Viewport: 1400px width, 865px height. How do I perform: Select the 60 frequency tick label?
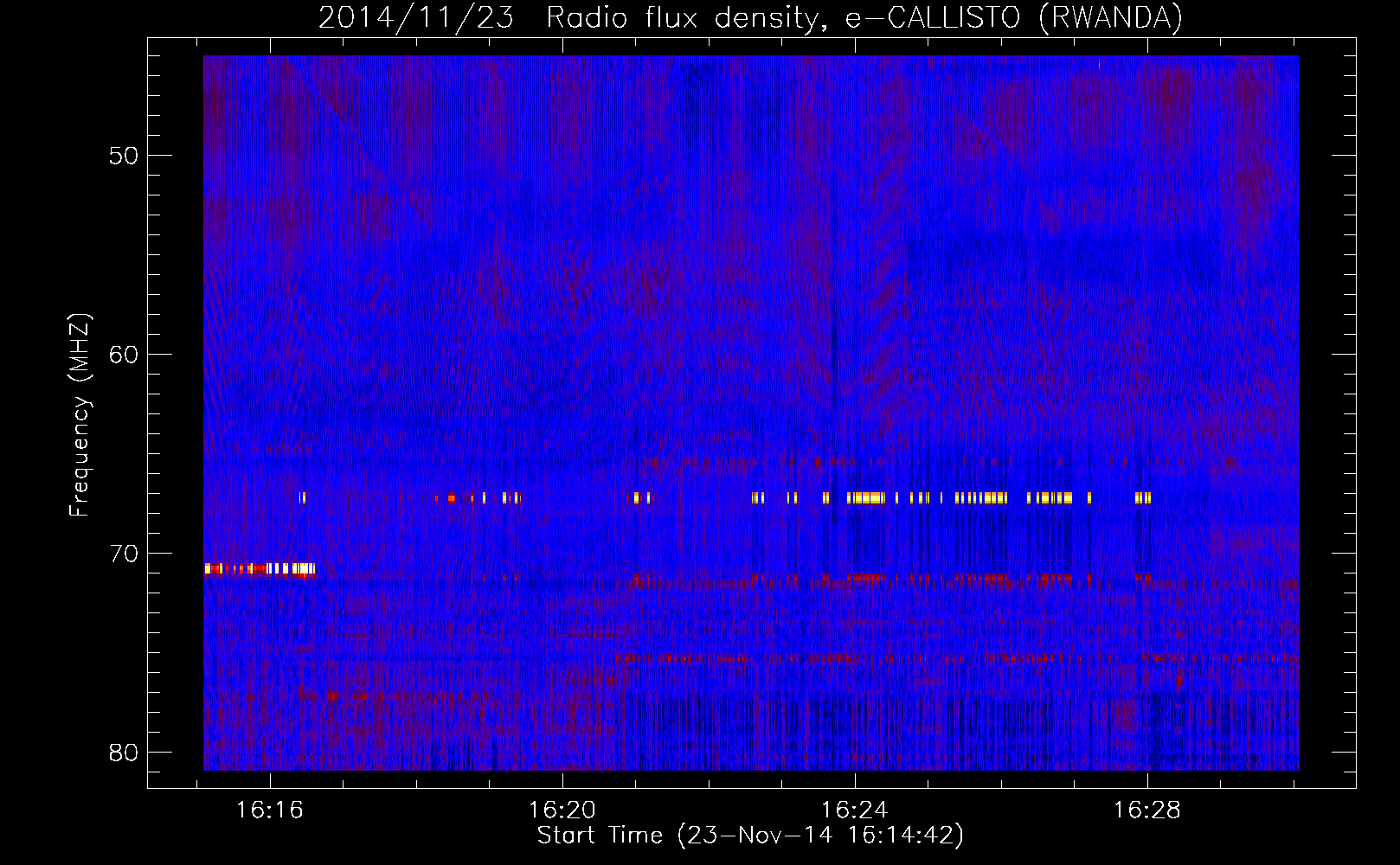pos(125,355)
